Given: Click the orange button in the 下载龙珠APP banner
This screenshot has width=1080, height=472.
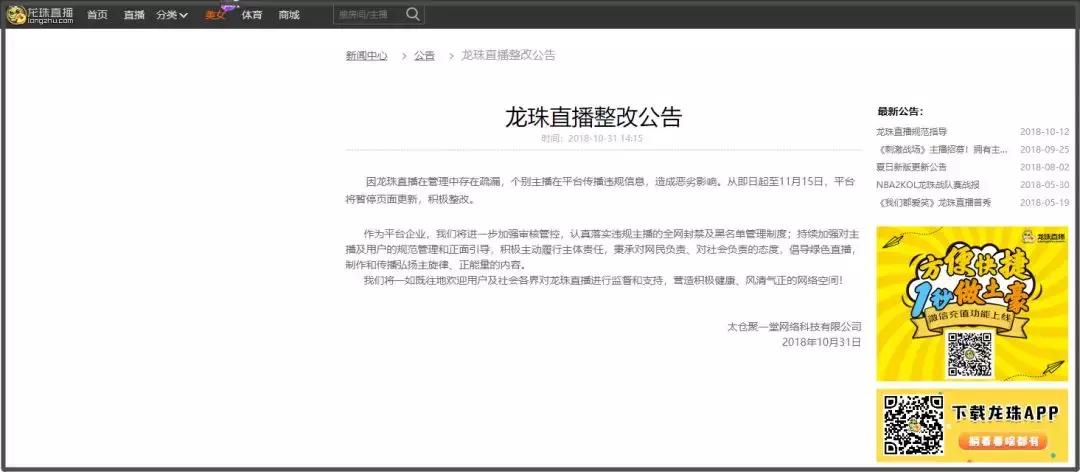Looking at the screenshot, I should [x=1002, y=442].
